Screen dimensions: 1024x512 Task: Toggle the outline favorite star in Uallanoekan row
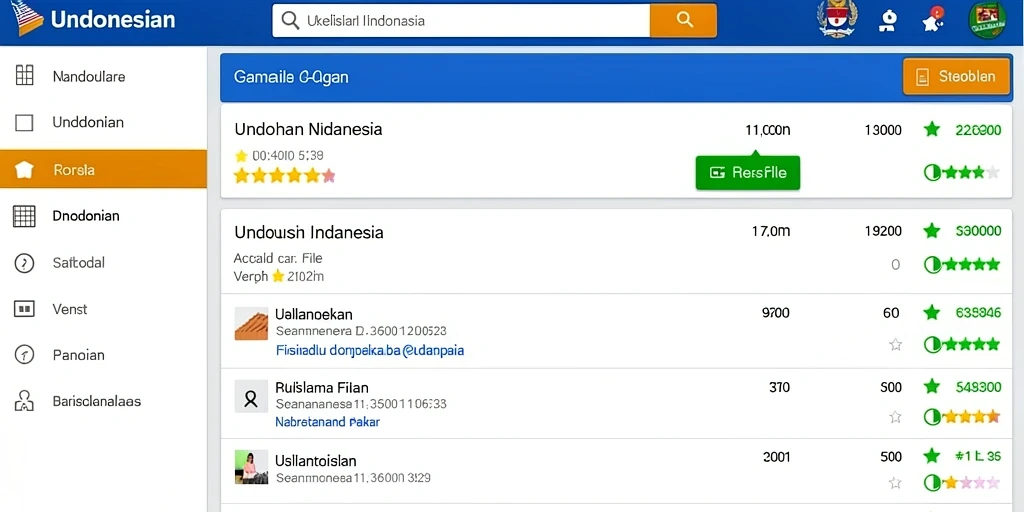pyautogui.click(x=895, y=344)
